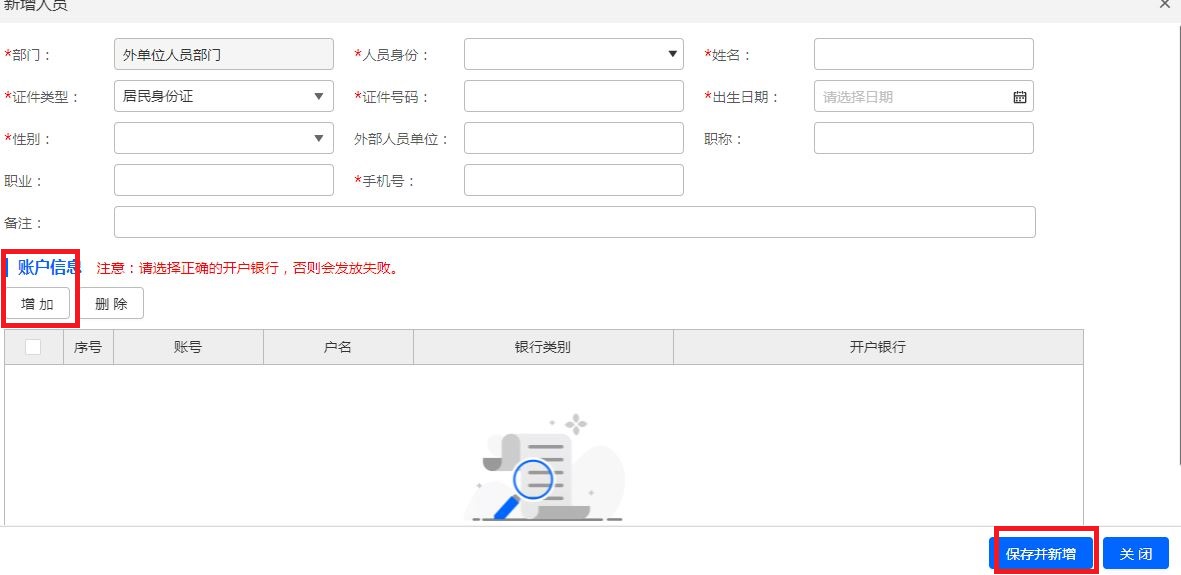This screenshot has height=575, width=1181.
Task: Click into the 证件号码 text box
Action: tap(573, 96)
